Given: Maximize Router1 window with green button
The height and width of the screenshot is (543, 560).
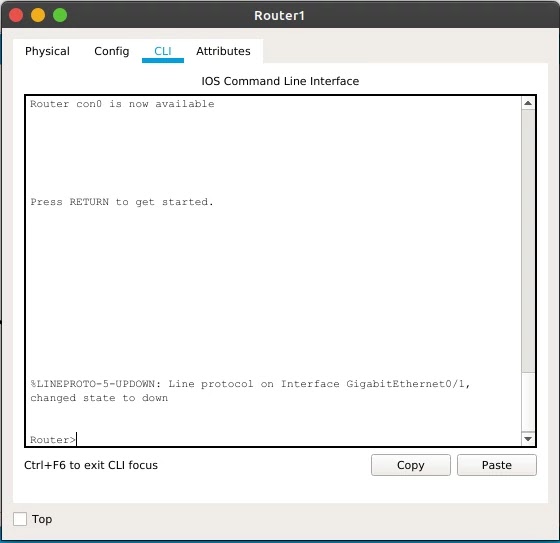Looking at the screenshot, I should [x=60, y=15].
